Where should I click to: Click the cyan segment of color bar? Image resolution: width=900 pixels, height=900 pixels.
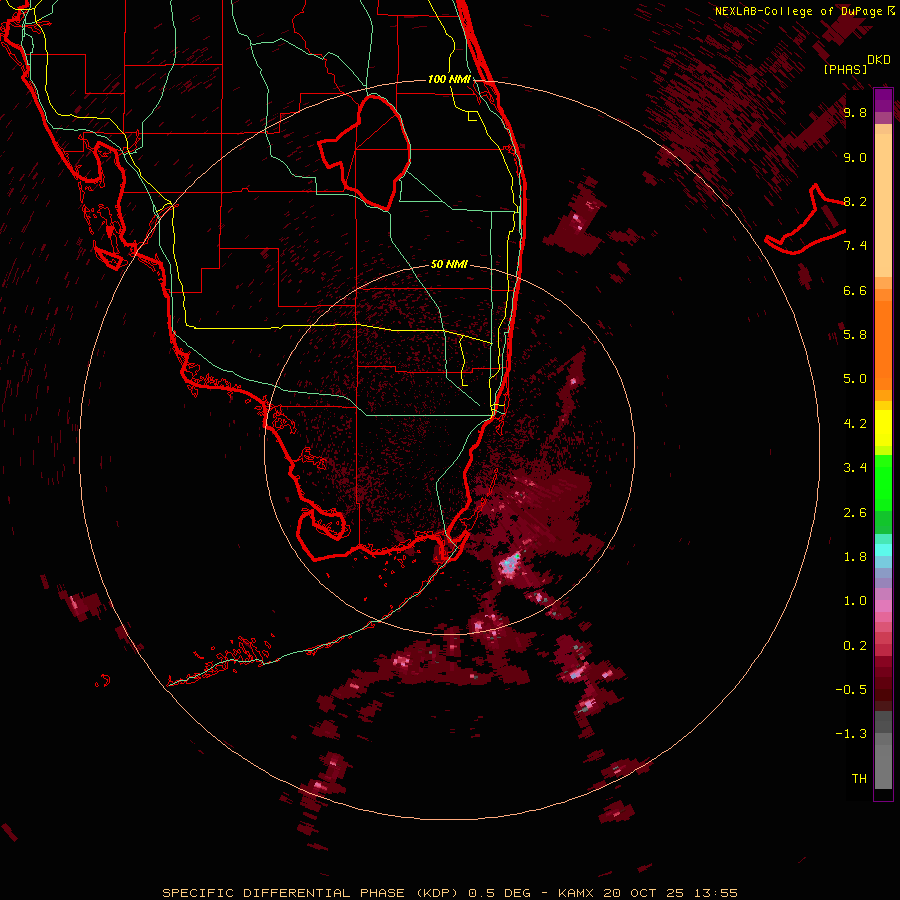883,550
